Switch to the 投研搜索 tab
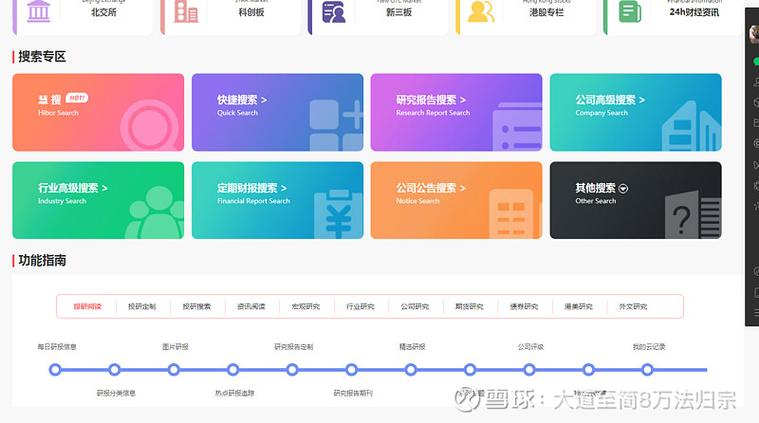Screen dimensions: 759x423 (x=197, y=306)
